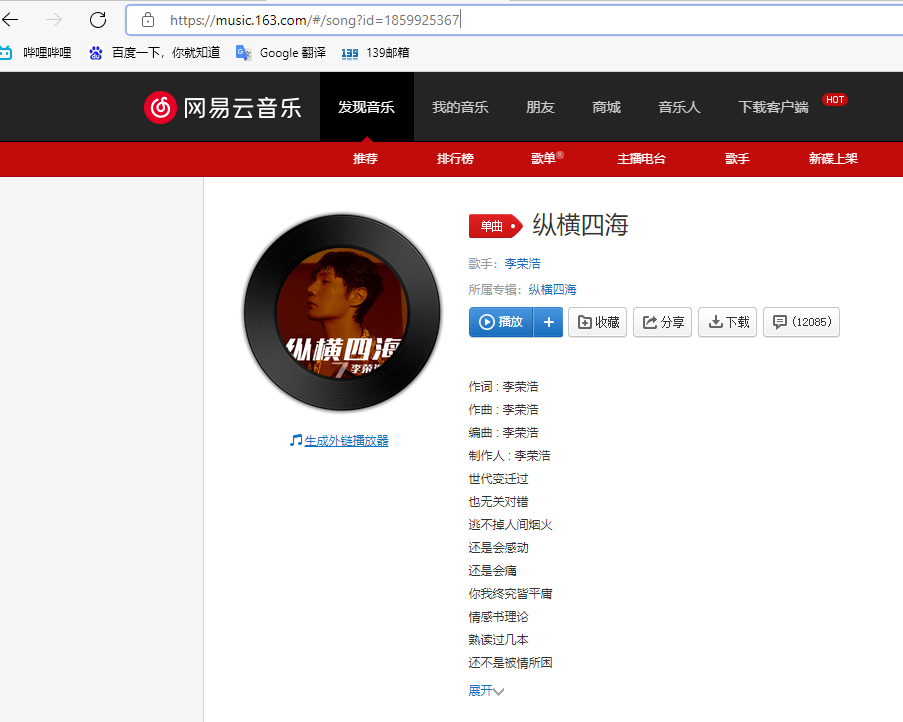Expand lyrics with 展开 link
This screenshot has height=722, width=903.
[x=486, y=690]
